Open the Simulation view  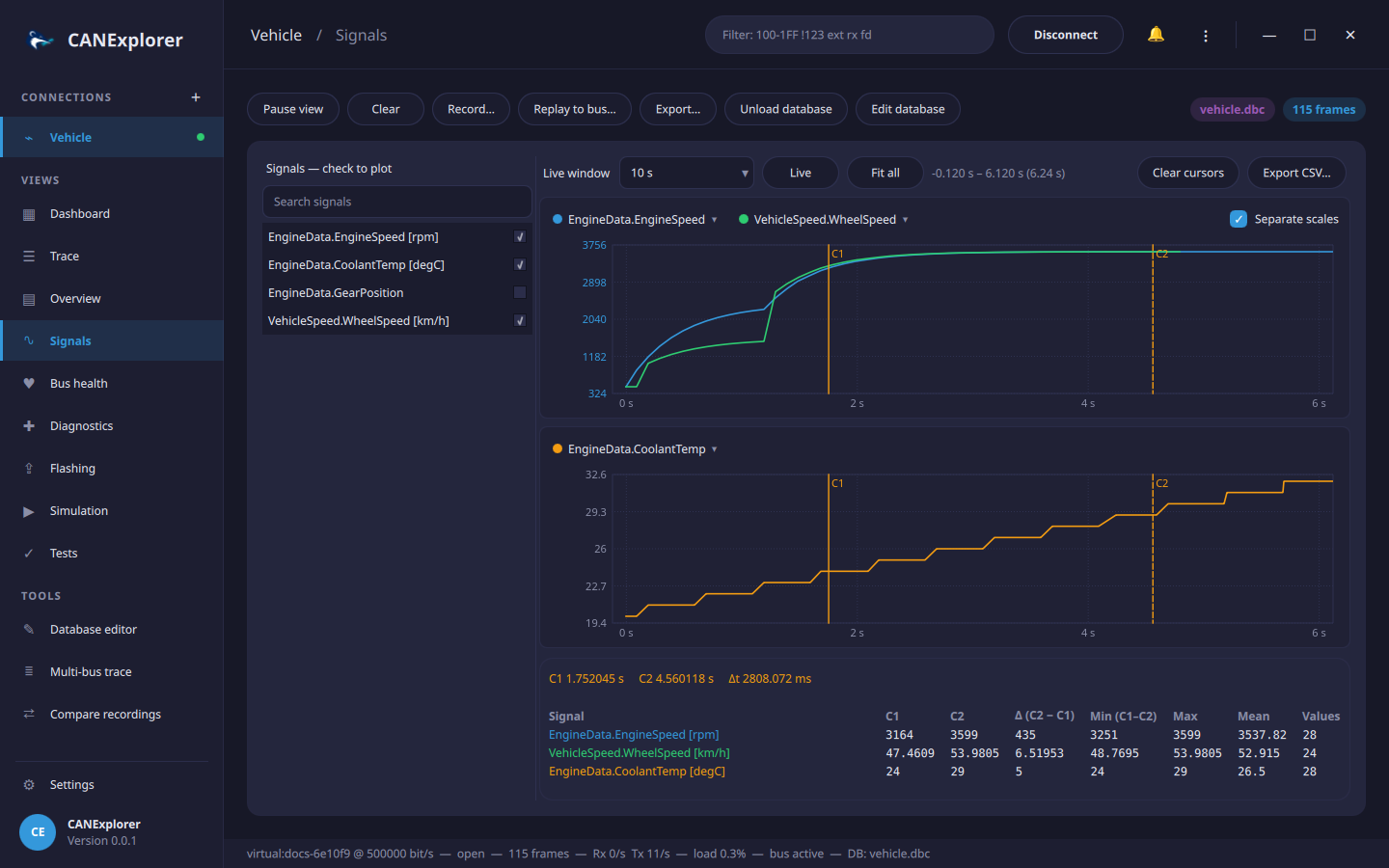click(x=112, y=511)
